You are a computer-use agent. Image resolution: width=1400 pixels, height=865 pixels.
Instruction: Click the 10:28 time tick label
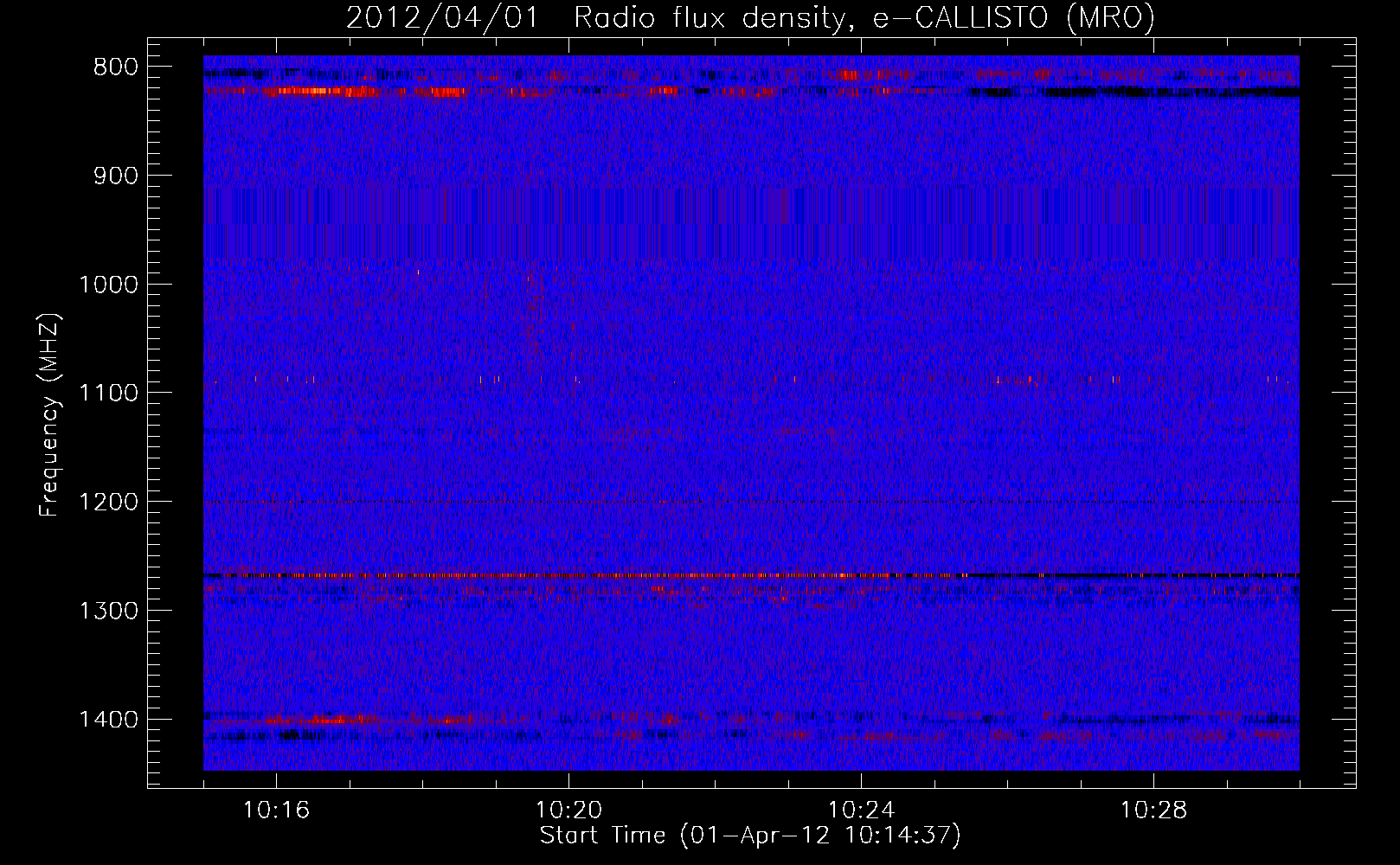coord(1153,811)
